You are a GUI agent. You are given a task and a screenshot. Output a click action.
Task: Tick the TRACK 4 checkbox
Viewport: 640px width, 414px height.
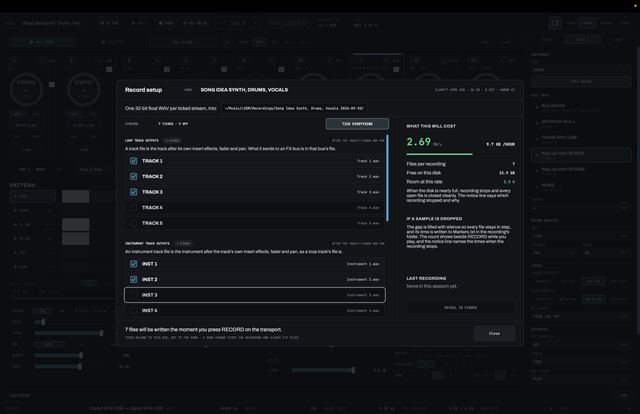tap(133, 207)
